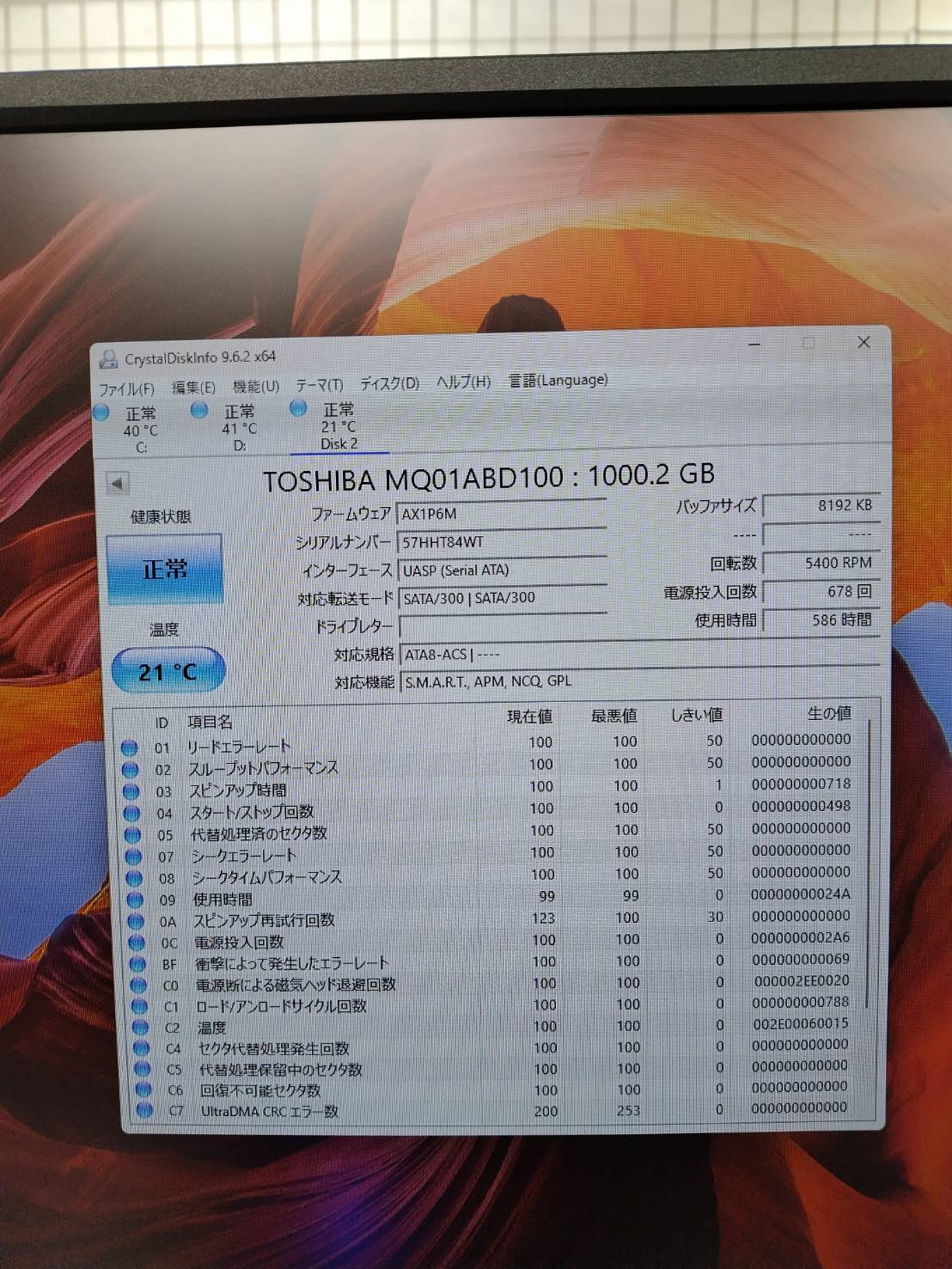Click the firmware field AX1P6M

pos(502,513)
